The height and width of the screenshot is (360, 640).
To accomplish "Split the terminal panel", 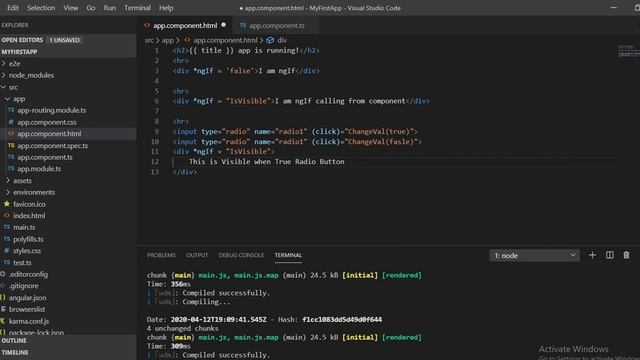I will [x=609, y=255].
